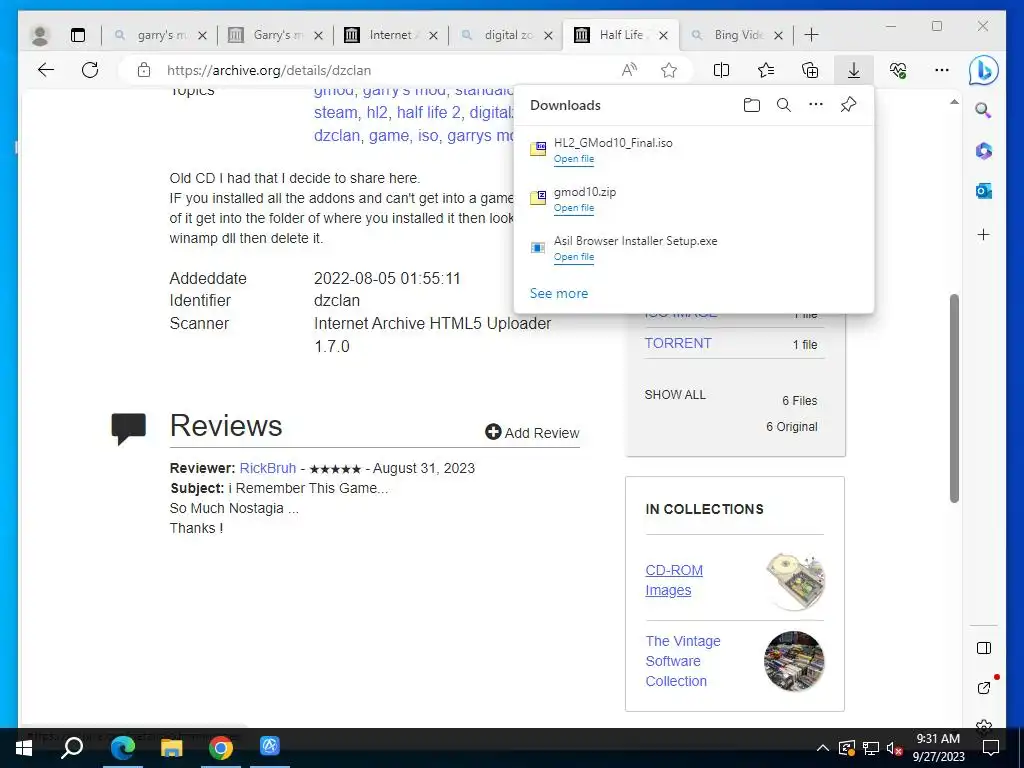Open the taskbar clock showing 9:31 AM
This screenshot has width=1024, height=768.
(938, 748)
